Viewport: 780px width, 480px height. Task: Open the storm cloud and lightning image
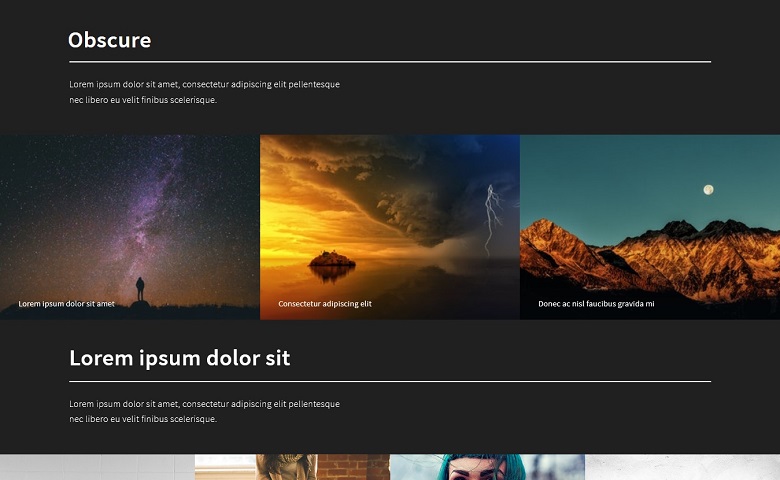390,227
